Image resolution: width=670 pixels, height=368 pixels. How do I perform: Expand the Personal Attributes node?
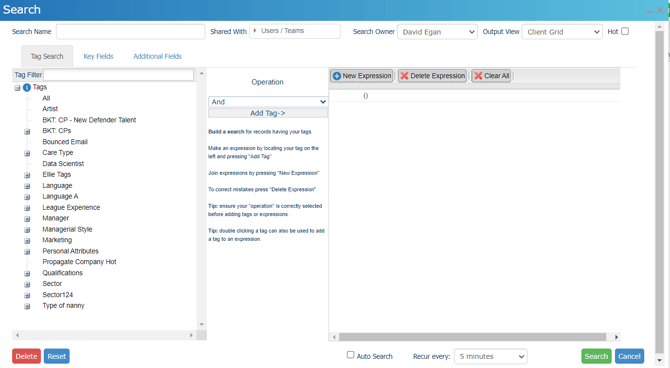(27, 252)
